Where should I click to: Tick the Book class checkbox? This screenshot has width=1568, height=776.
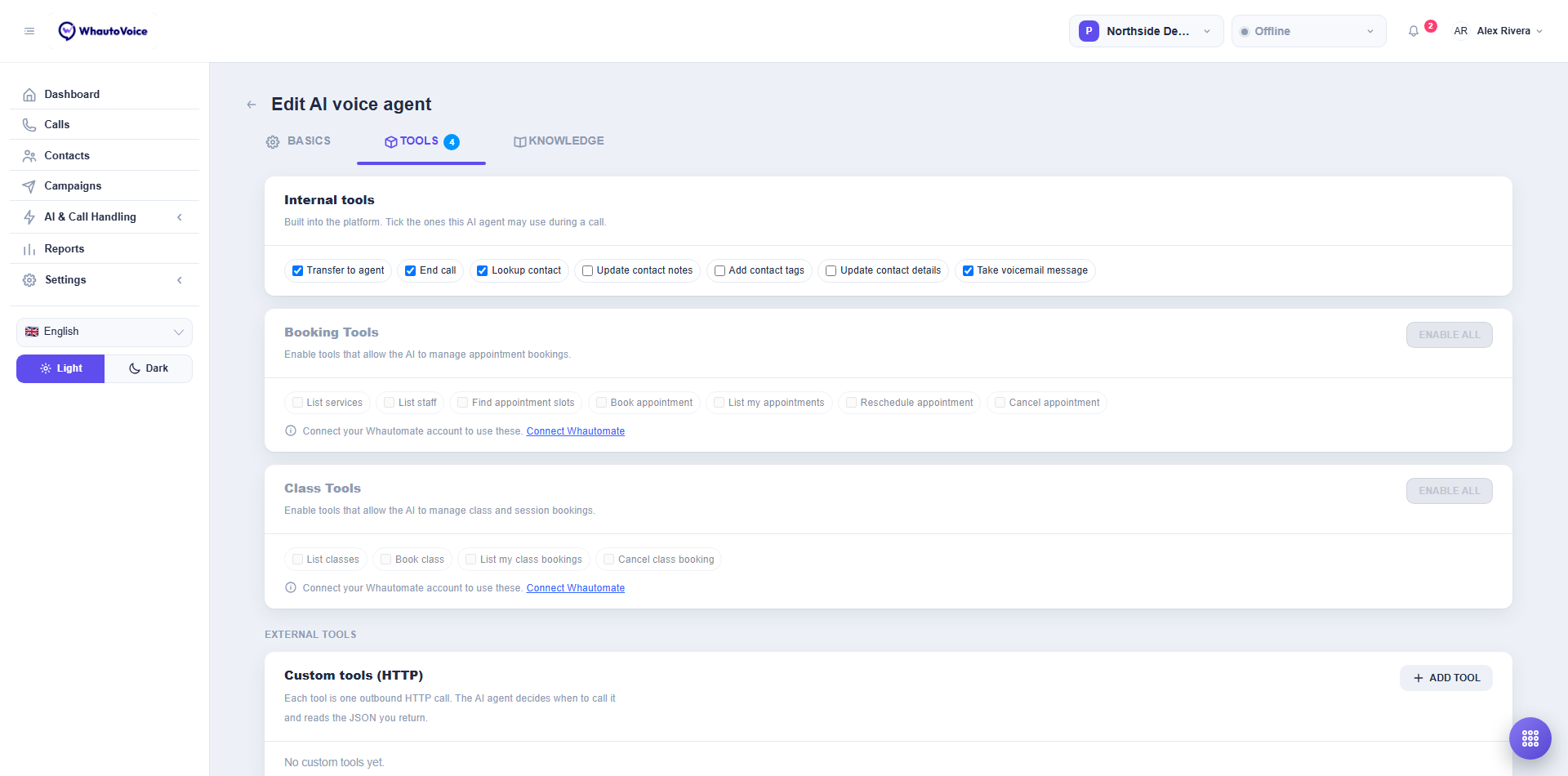pos(386,560)
